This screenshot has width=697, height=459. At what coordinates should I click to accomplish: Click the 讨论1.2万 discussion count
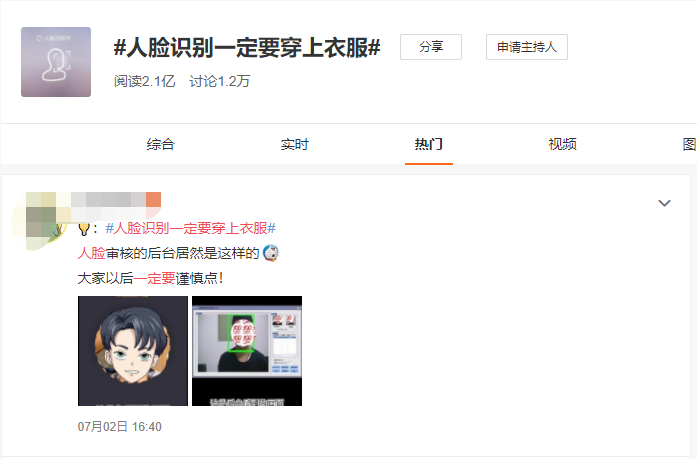pos(220,81)
